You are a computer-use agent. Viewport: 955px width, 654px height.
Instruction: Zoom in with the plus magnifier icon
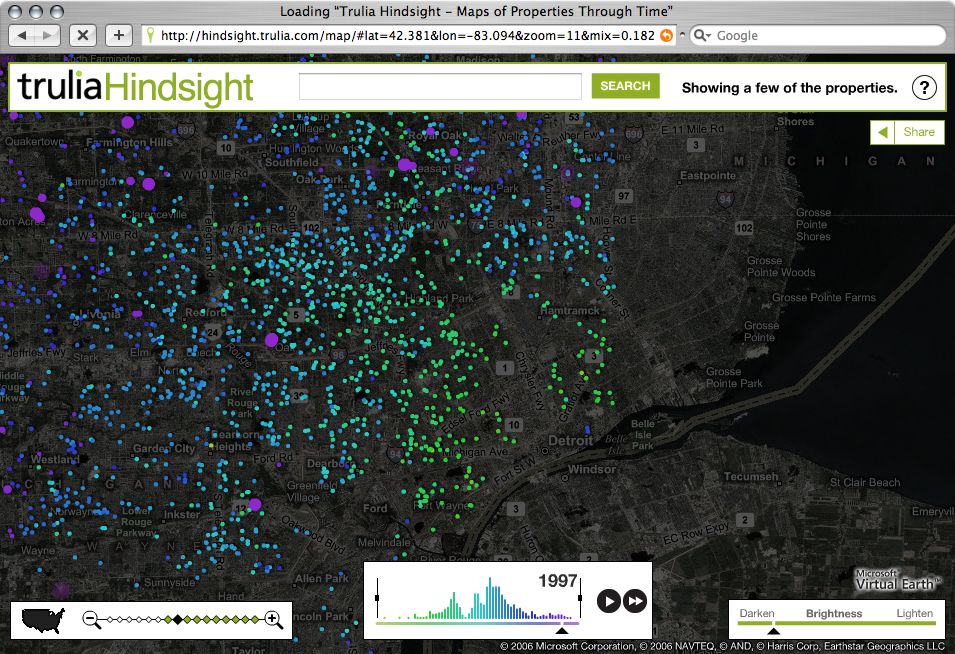coord(272,618)
